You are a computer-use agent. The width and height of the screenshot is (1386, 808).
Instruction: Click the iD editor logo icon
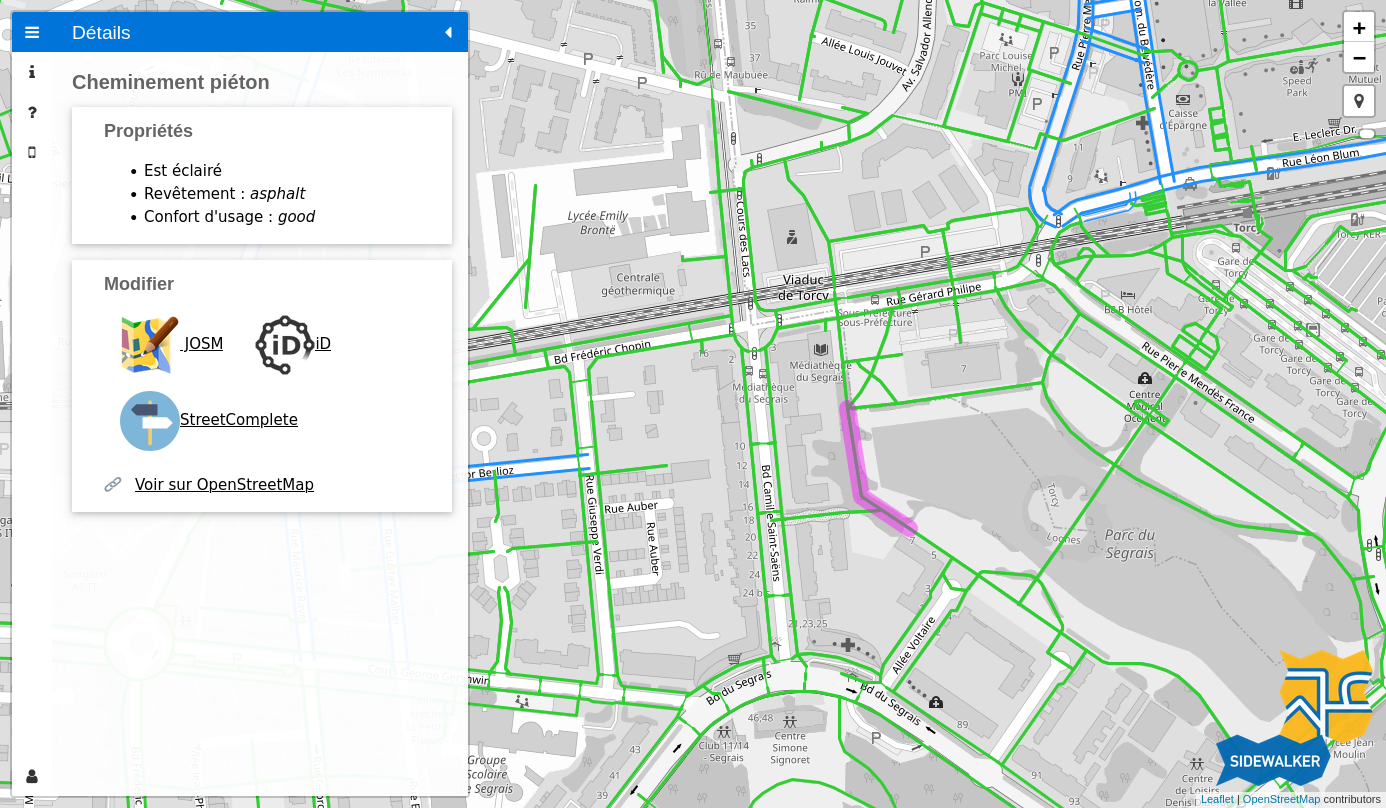click(284, 344)
